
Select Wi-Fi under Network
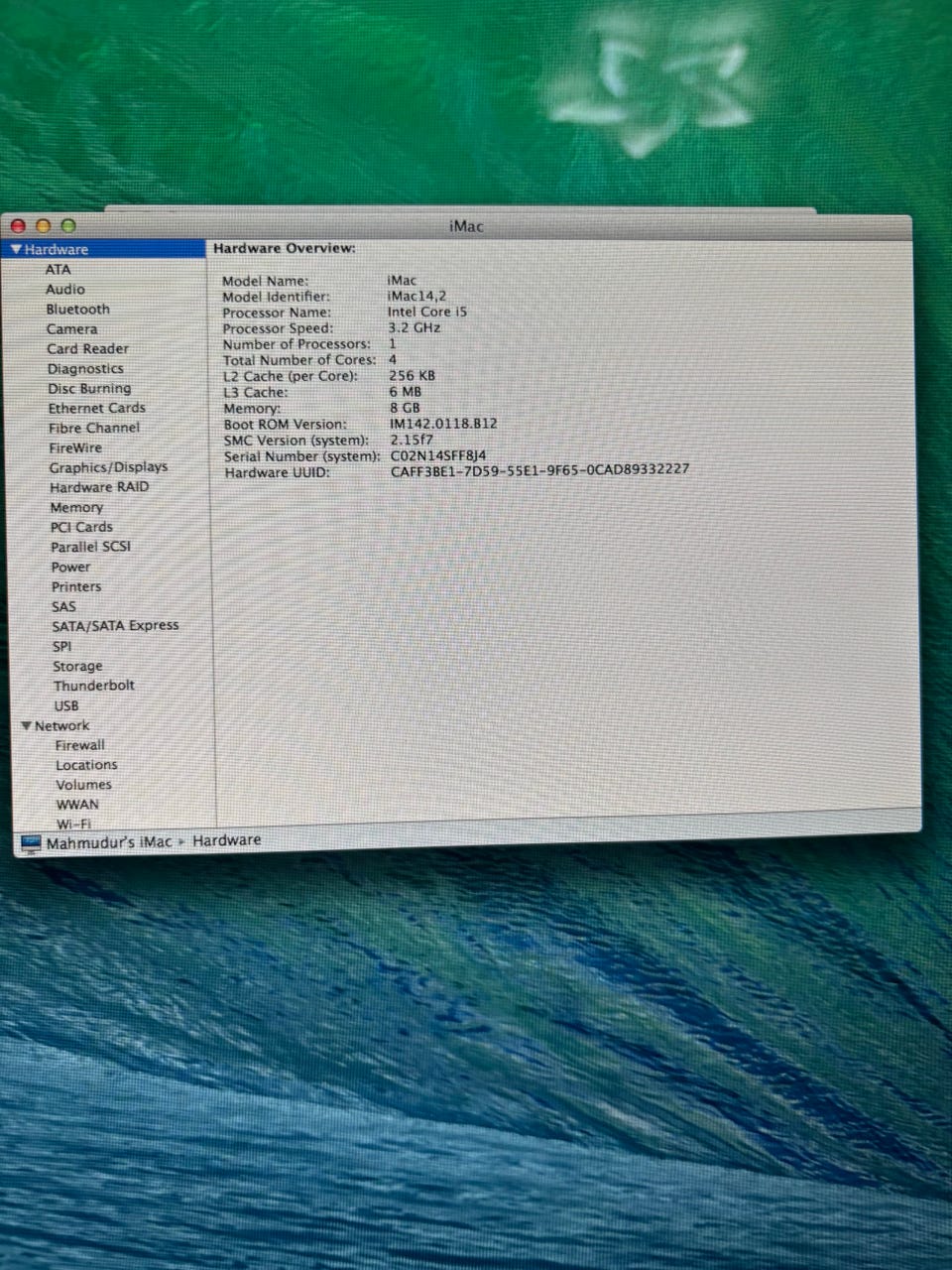click(x=73, y=824)
